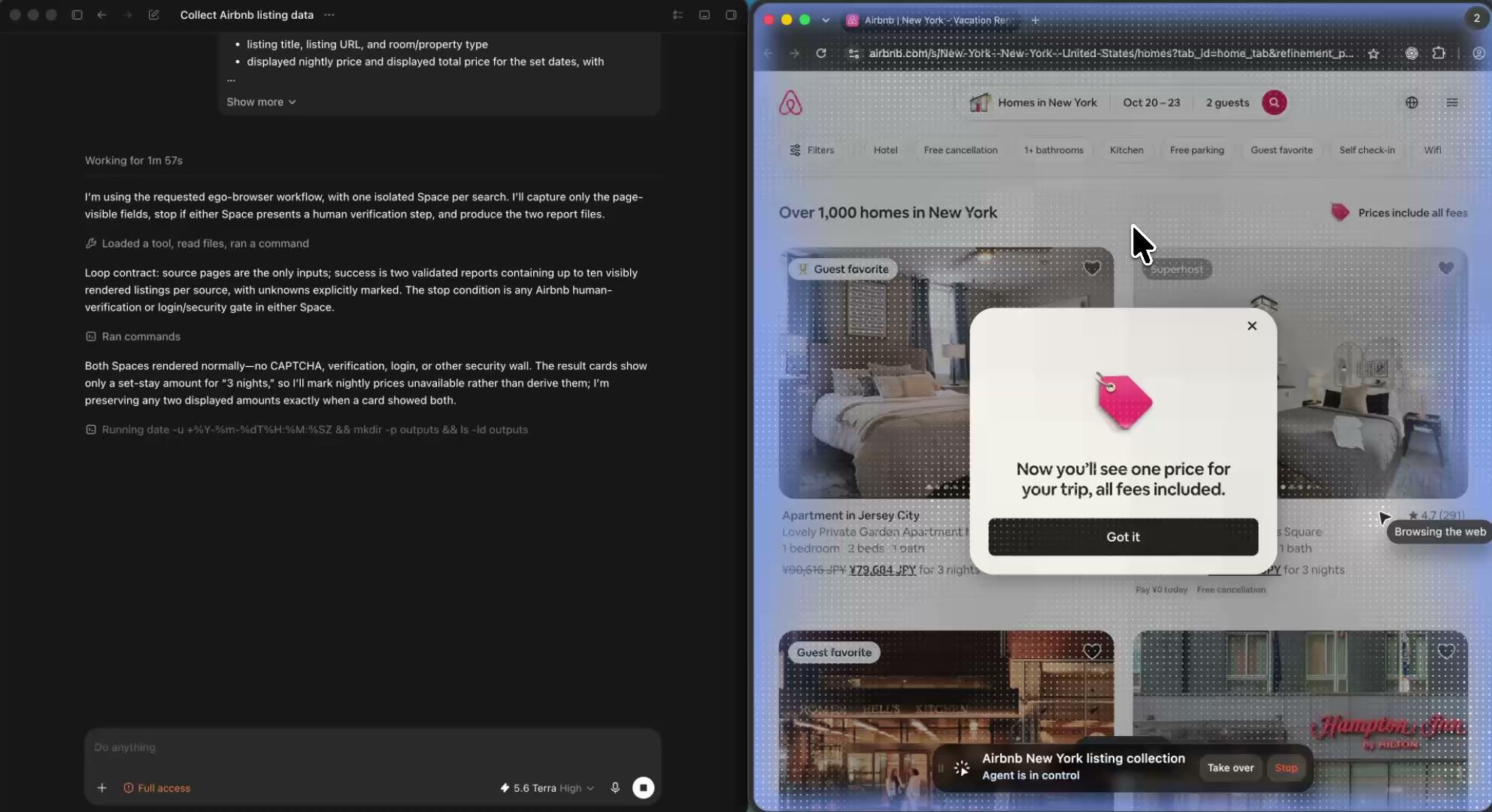This screenshot has height=812, width=1492.
Task: Pause via the agent bar handle icon
Action: click(941, 768)
